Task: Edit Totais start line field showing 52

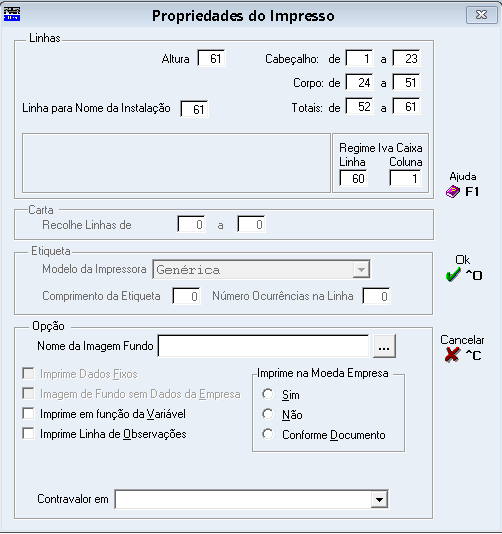Action: [x=359, y=107]
